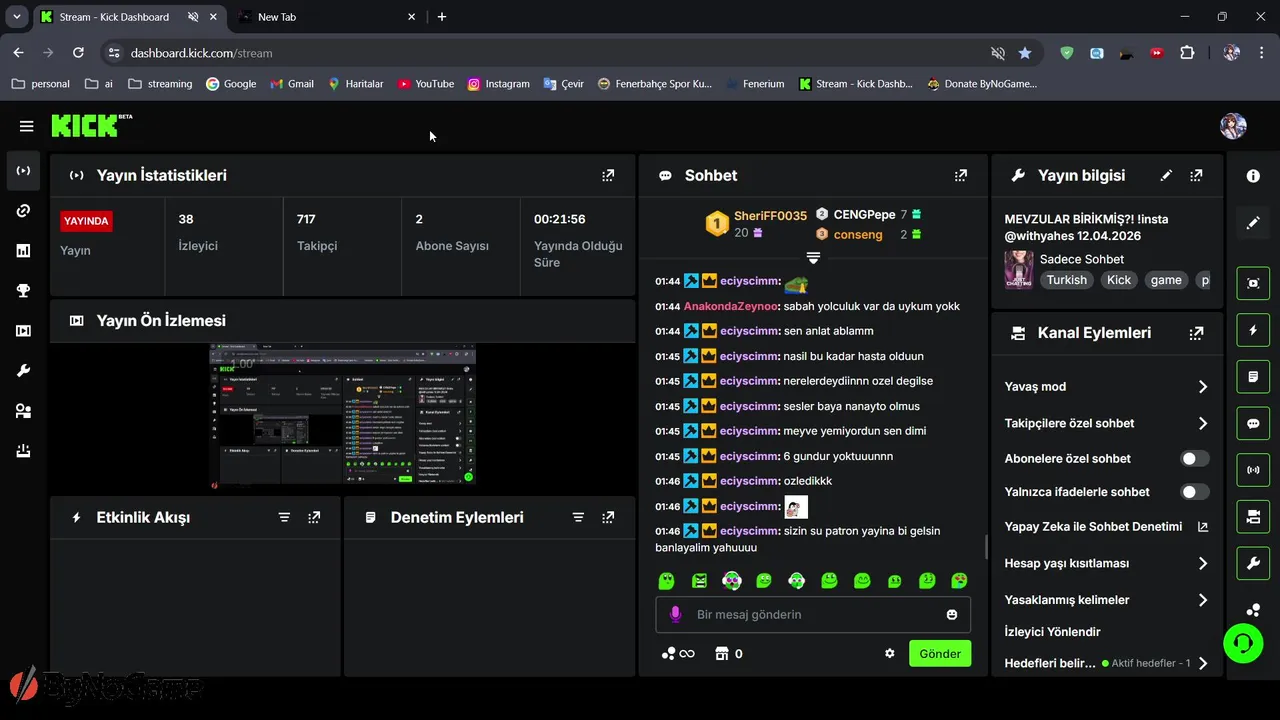Viewport: 1280px width, 720px height.
Task: Bookmark page with the star icon
Action: click(1025, 53)
